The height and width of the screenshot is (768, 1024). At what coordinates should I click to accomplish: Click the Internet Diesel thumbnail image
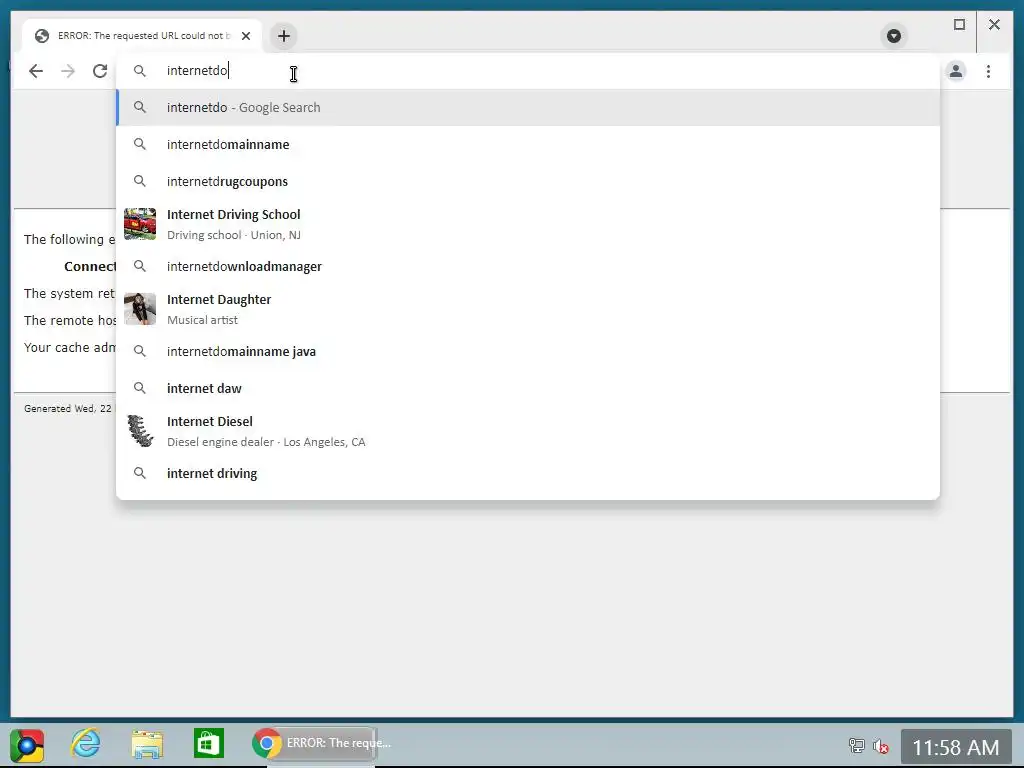(140, 431)
